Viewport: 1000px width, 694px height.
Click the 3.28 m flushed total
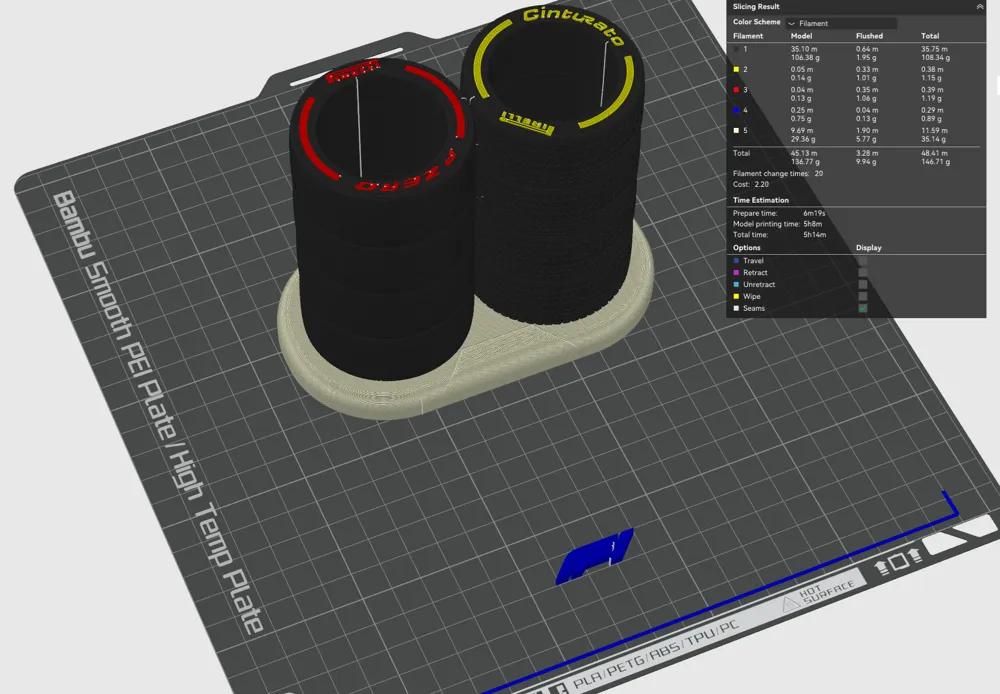pyautogui.click(x=867, y=154)
